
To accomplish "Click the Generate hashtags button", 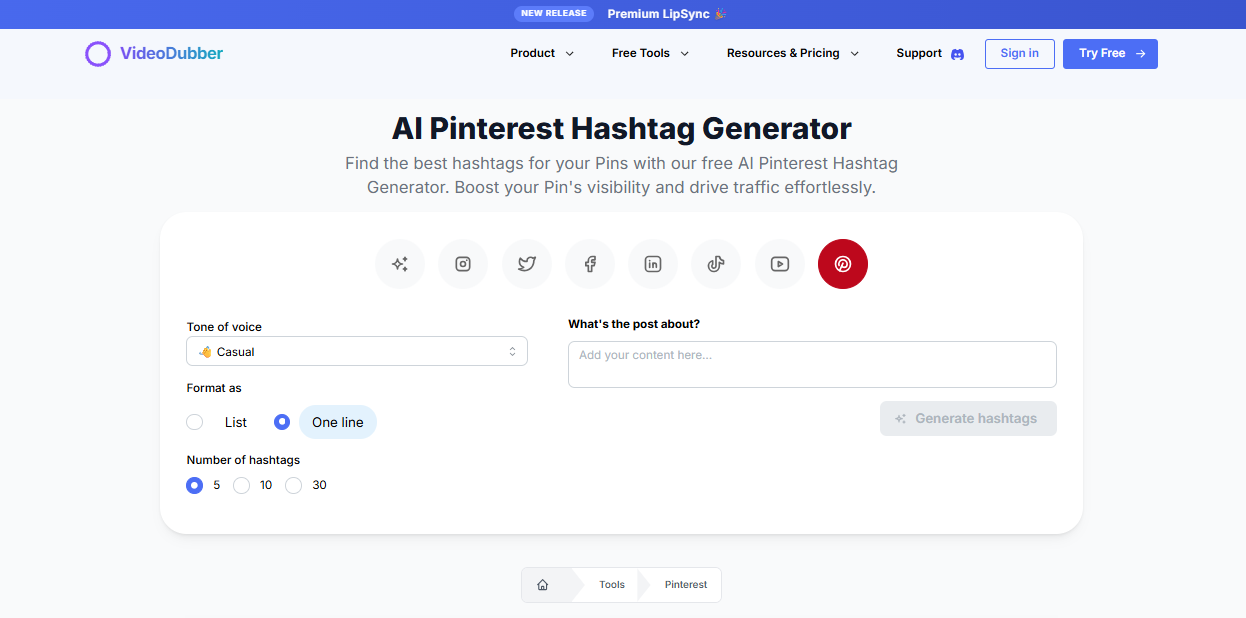I will click(968, 419).
